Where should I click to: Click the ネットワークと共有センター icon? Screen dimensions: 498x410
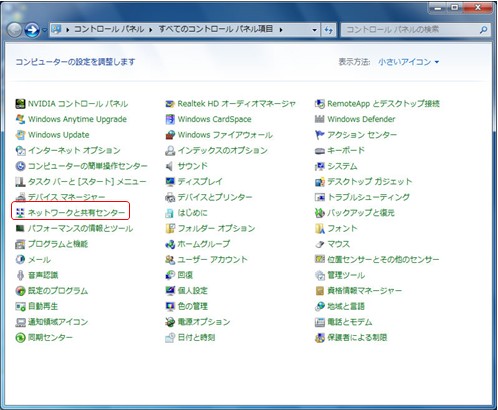click(x=20, y=212)
